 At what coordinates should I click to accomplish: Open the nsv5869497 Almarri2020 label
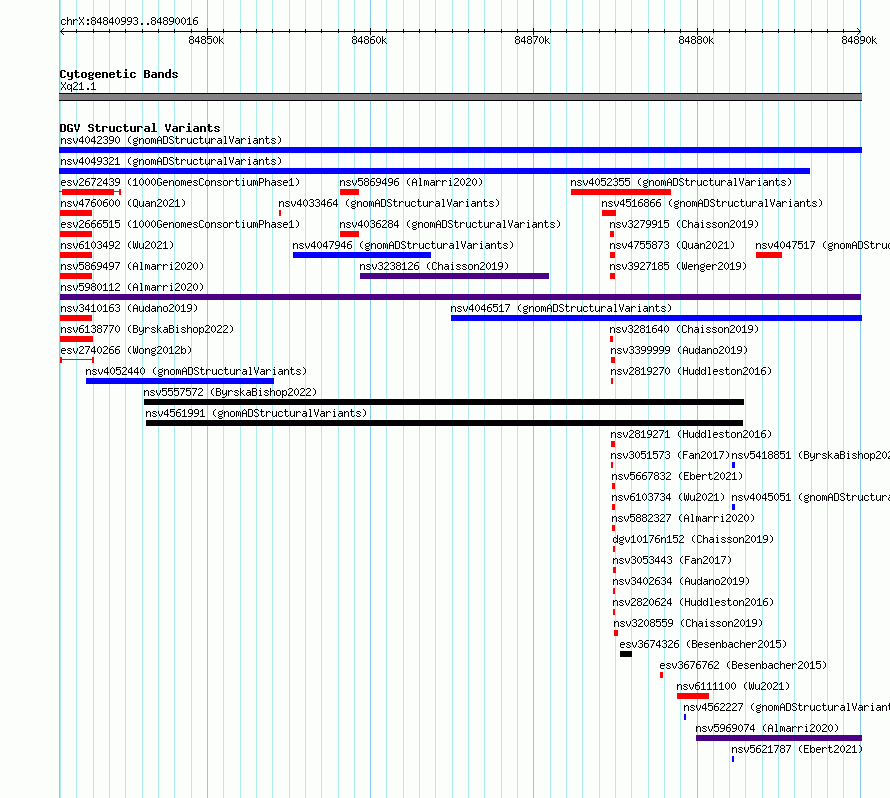[x=132, y=266]
